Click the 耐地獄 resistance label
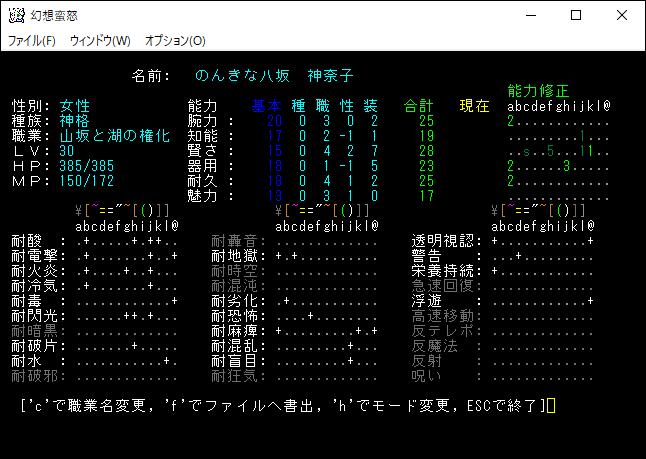Screen dimensions: 646x459 coord(236,256)
